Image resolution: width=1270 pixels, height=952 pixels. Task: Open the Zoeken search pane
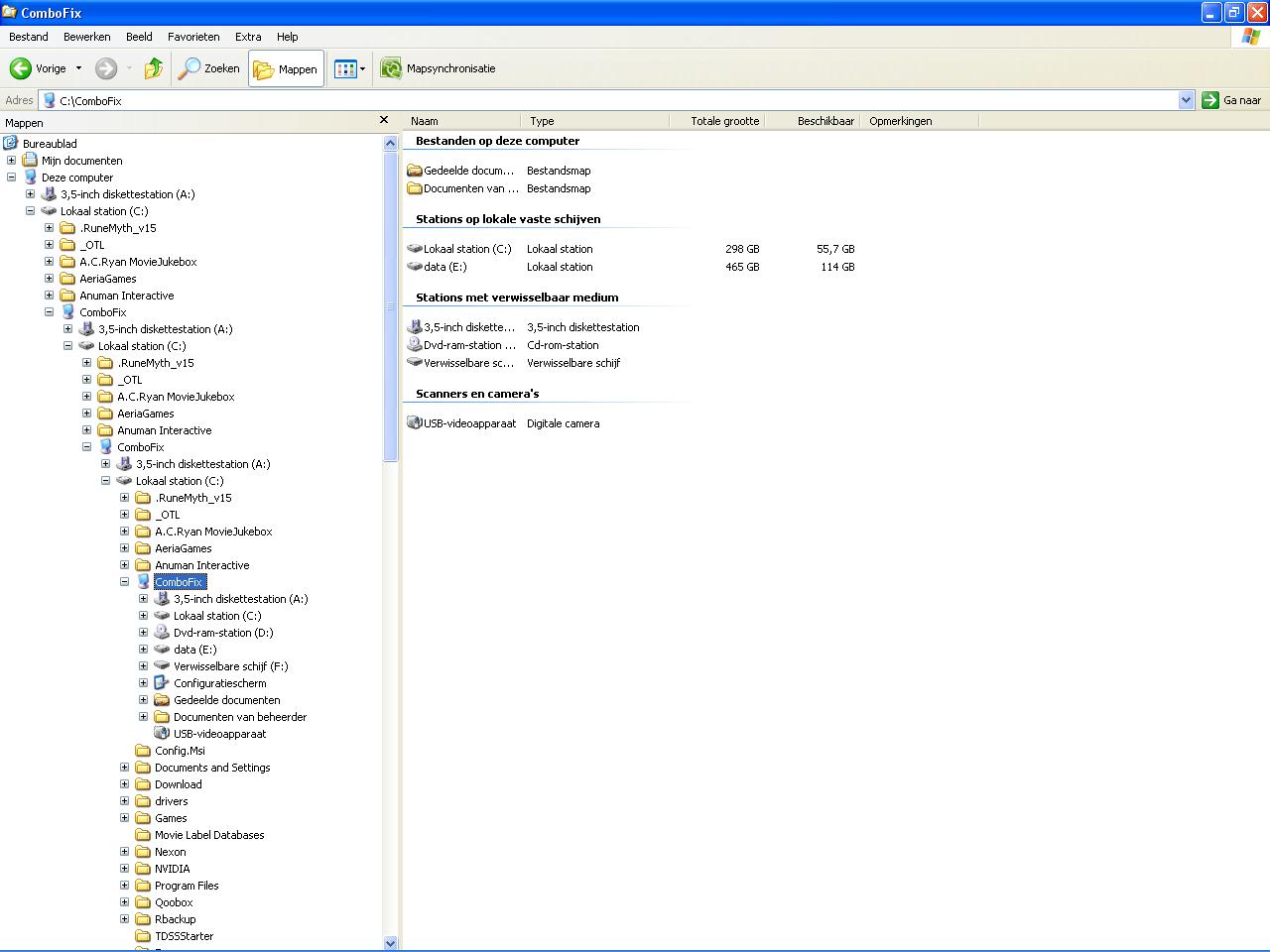[209, 68]
